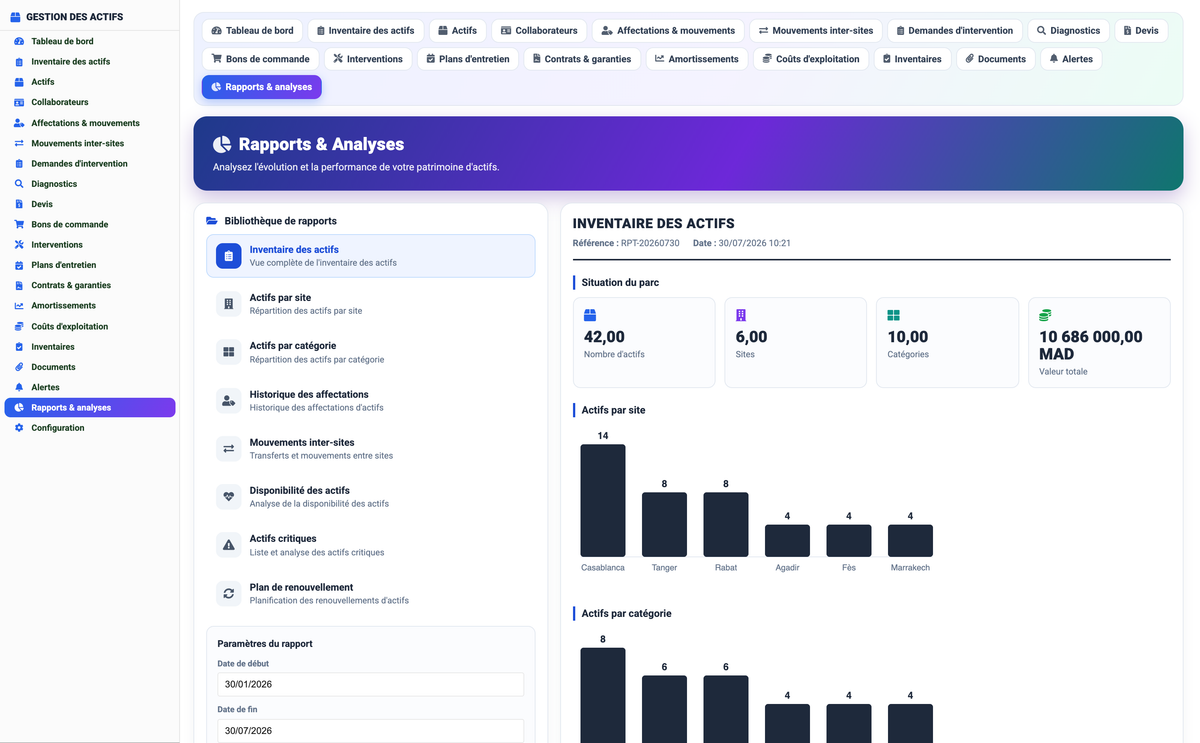Click the Date de début field

point(371,684)
